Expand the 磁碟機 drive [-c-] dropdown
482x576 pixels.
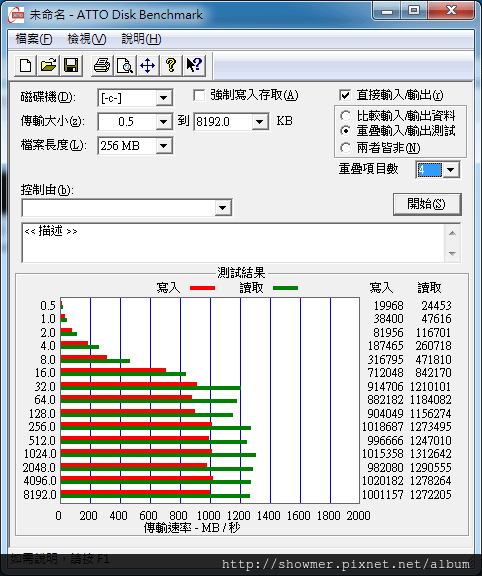(163, 98)
